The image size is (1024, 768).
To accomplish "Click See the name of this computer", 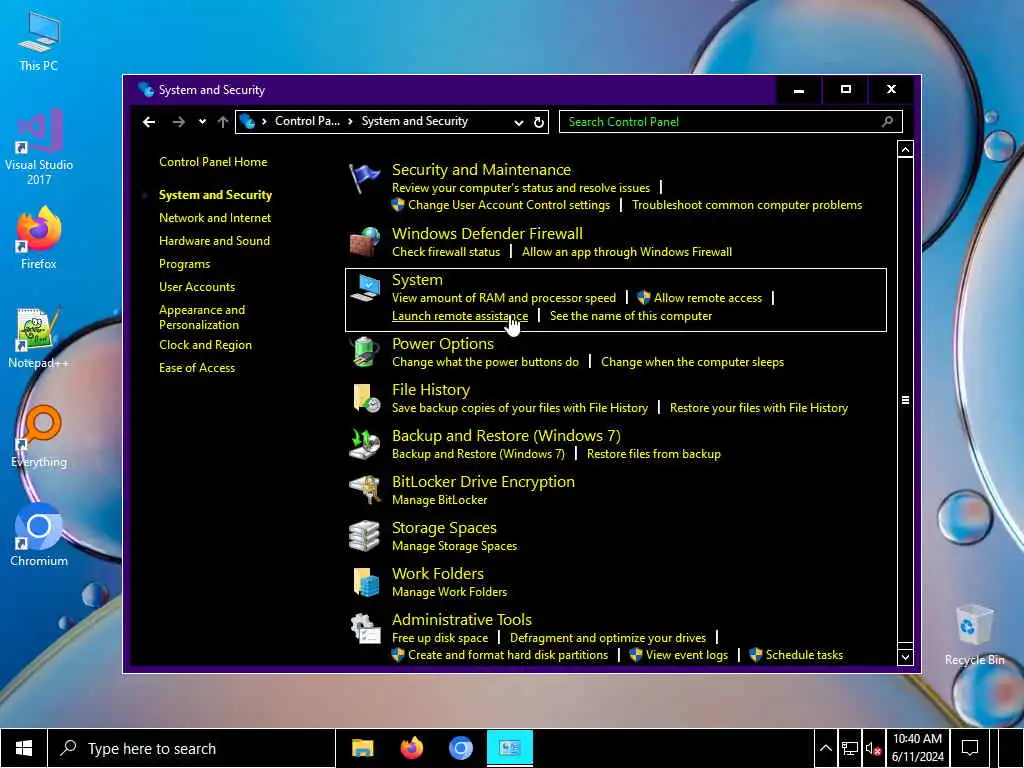I will pyautogui.click(x=631, y=316).
